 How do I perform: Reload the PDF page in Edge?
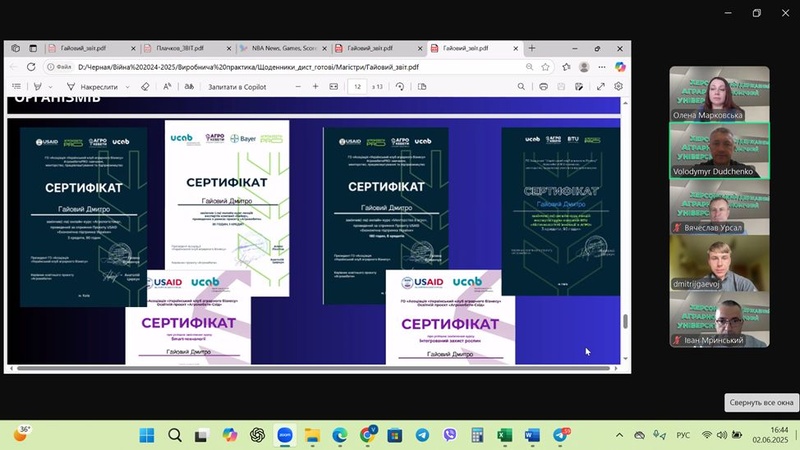coord(31,67)
